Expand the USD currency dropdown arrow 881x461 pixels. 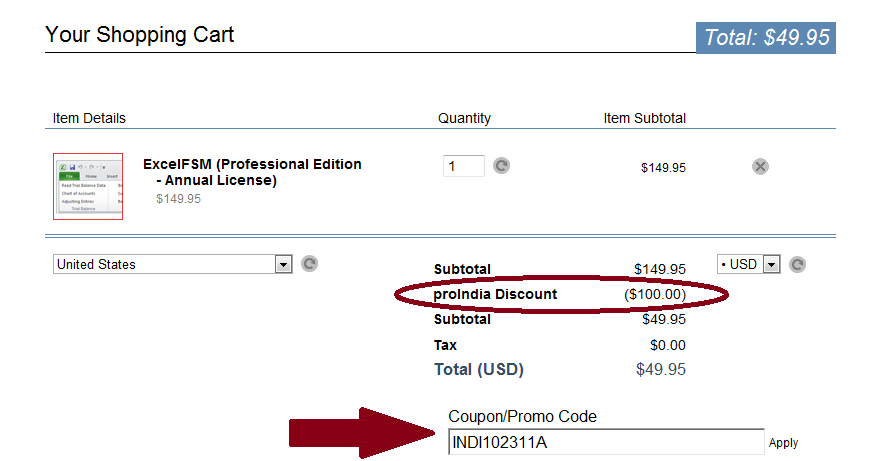(772, 264)
